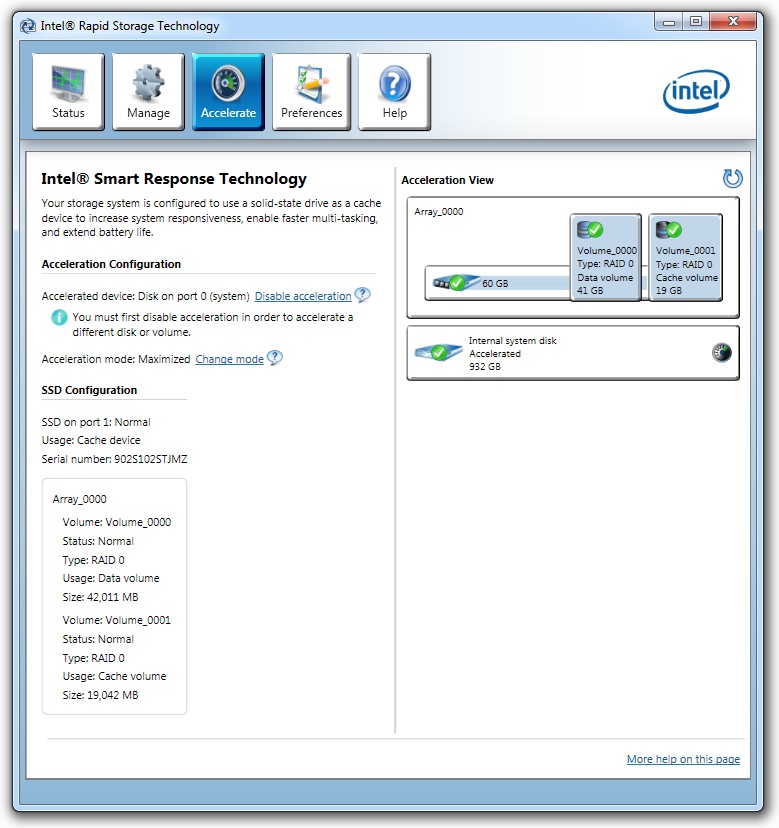Click the Intel logo

(x=696, y=92)
